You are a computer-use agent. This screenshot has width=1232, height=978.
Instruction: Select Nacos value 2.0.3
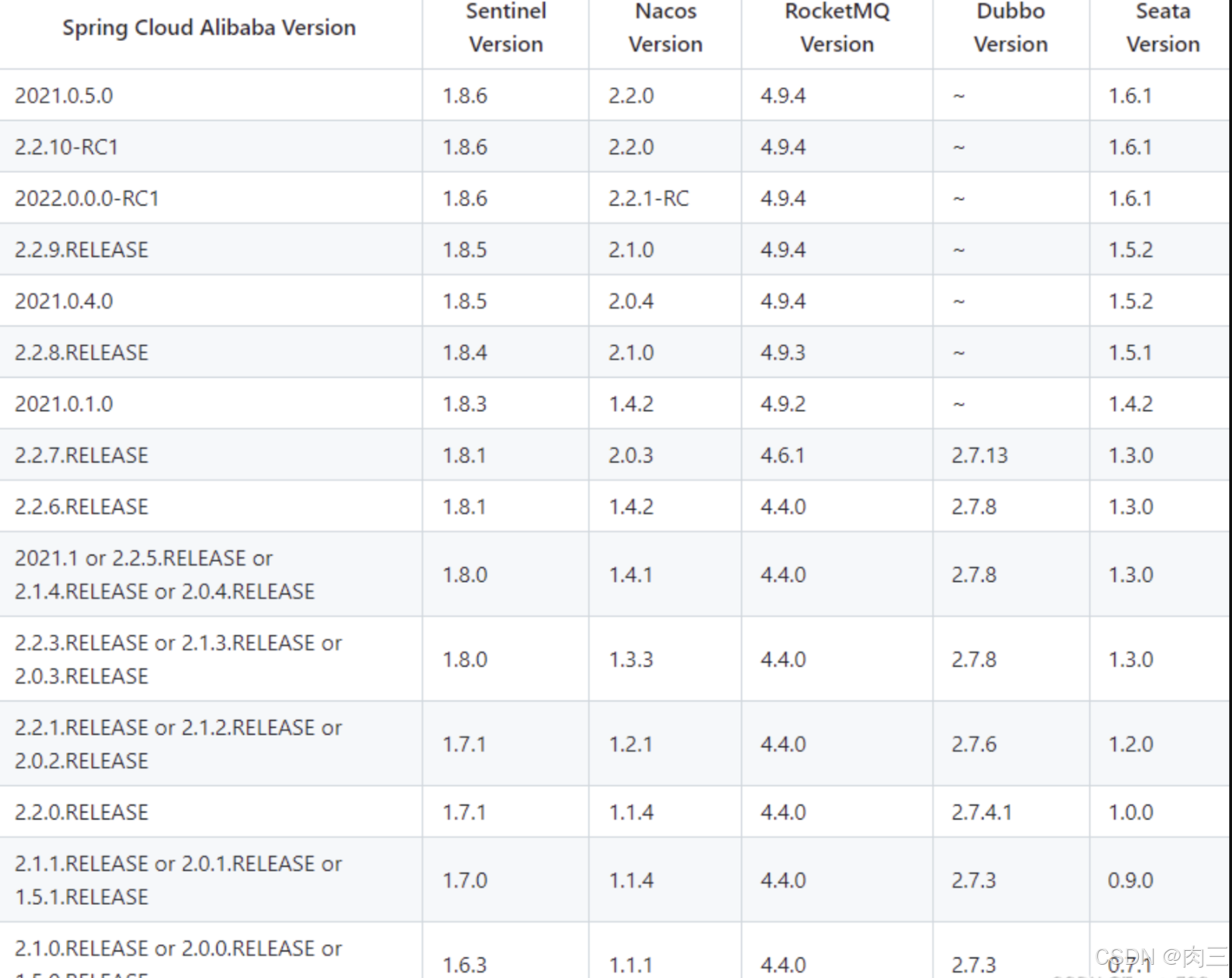[631, 455]
